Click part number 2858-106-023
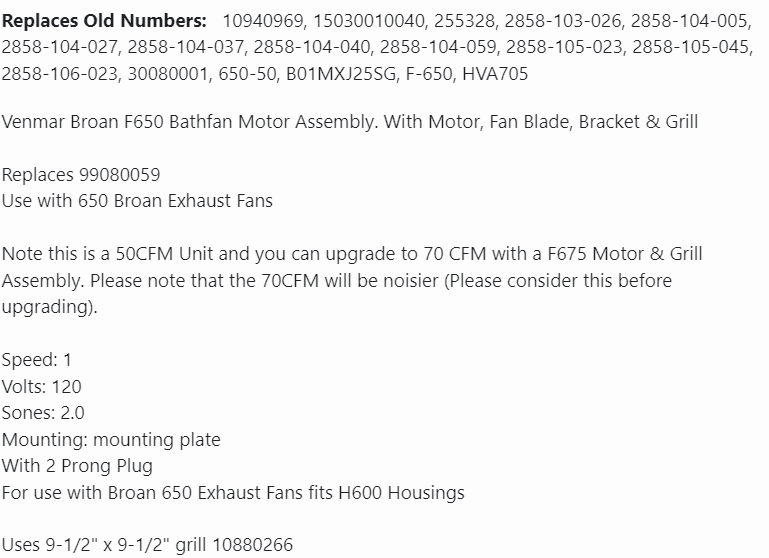The height and width of the screenshot is (558, 769). (x=59, y=74)
